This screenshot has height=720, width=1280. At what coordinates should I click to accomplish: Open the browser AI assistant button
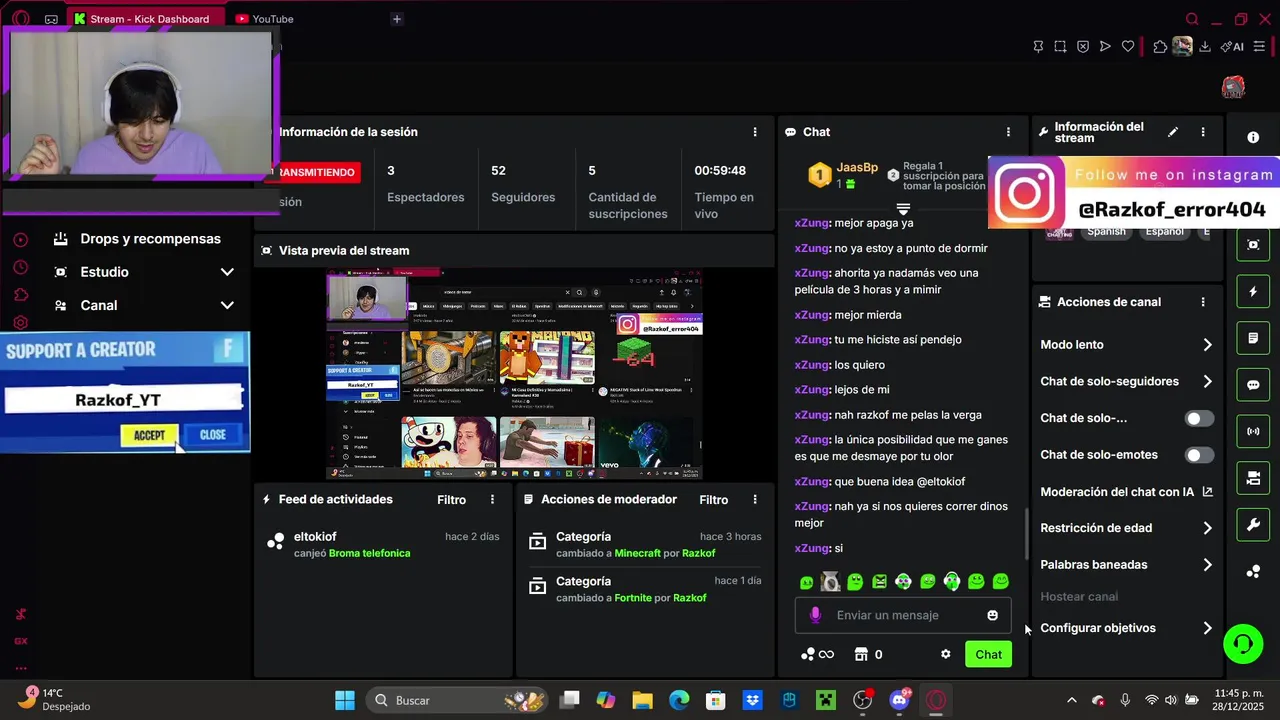1232,46
